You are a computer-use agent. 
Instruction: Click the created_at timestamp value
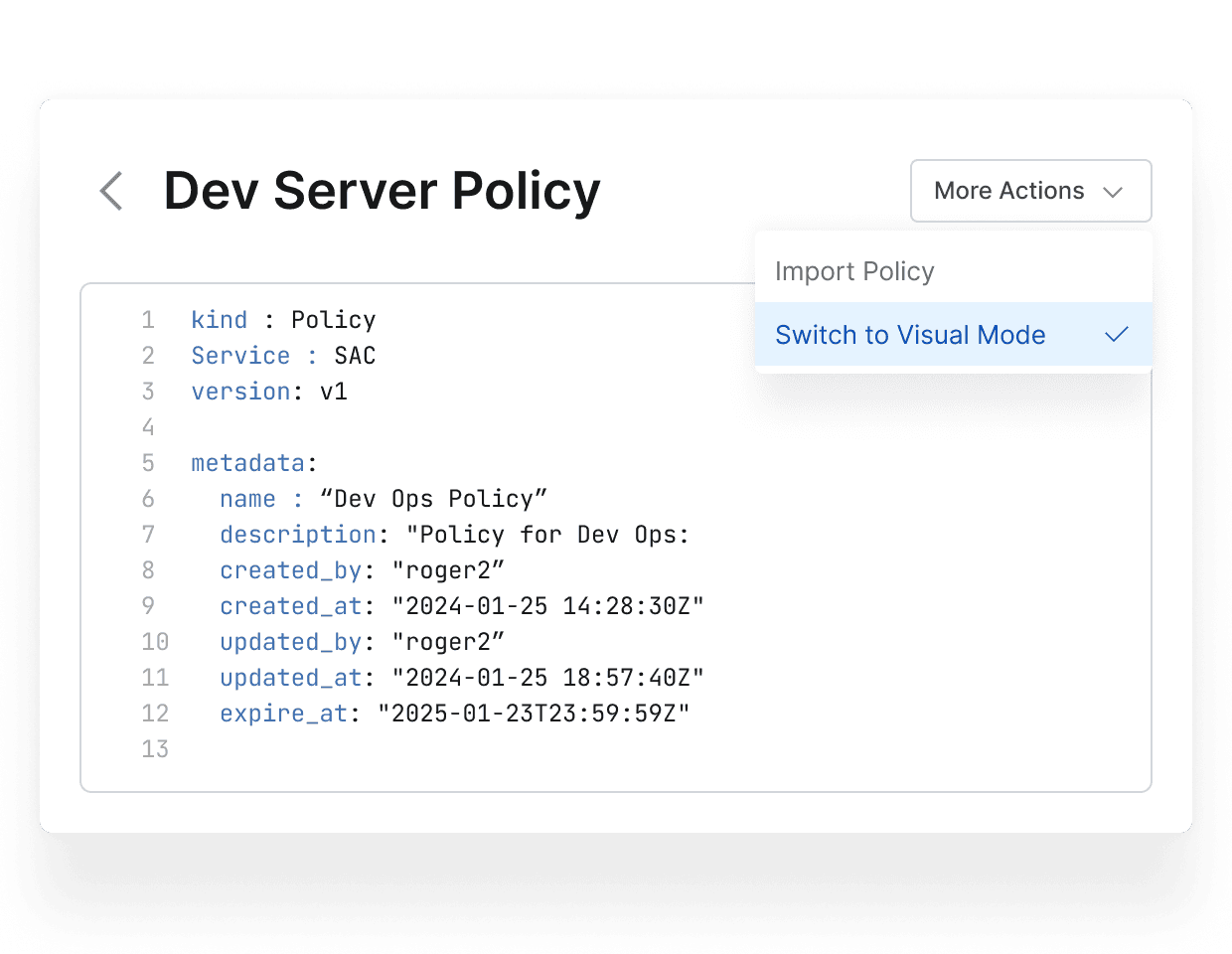[x=547, y=606]
